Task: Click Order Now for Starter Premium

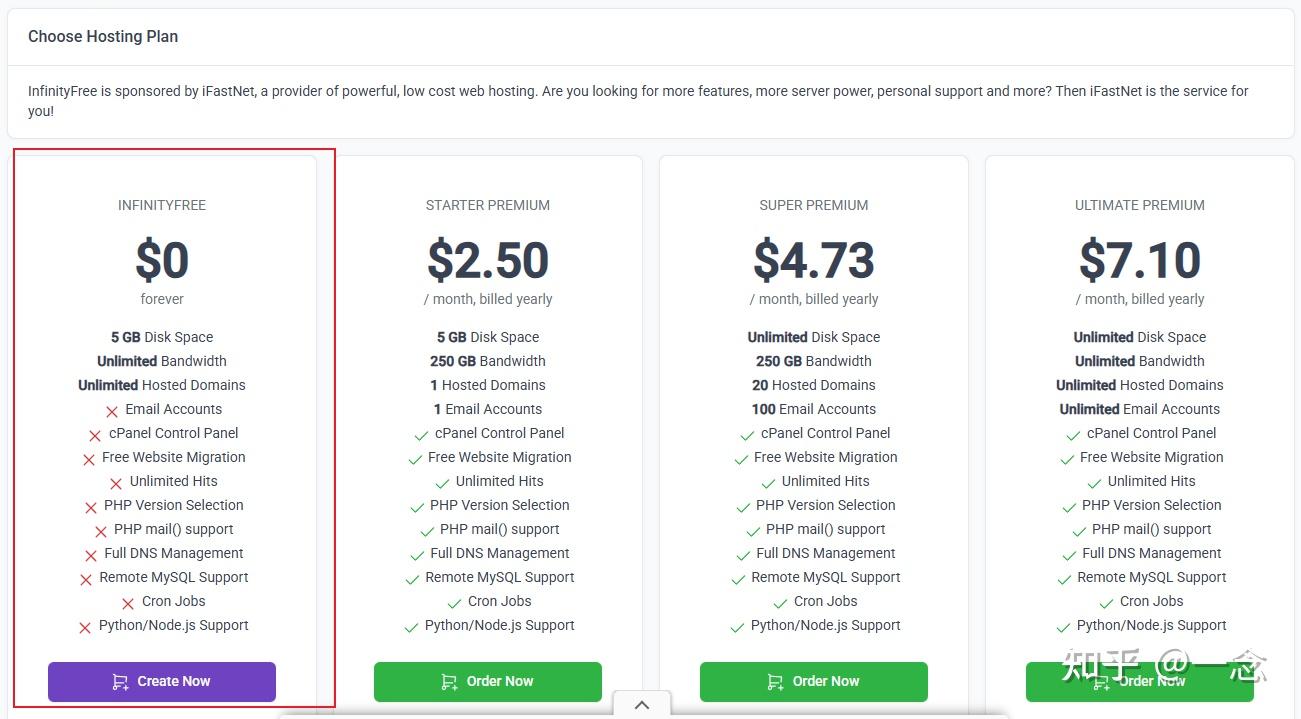Action: click(x=488, y=682)
